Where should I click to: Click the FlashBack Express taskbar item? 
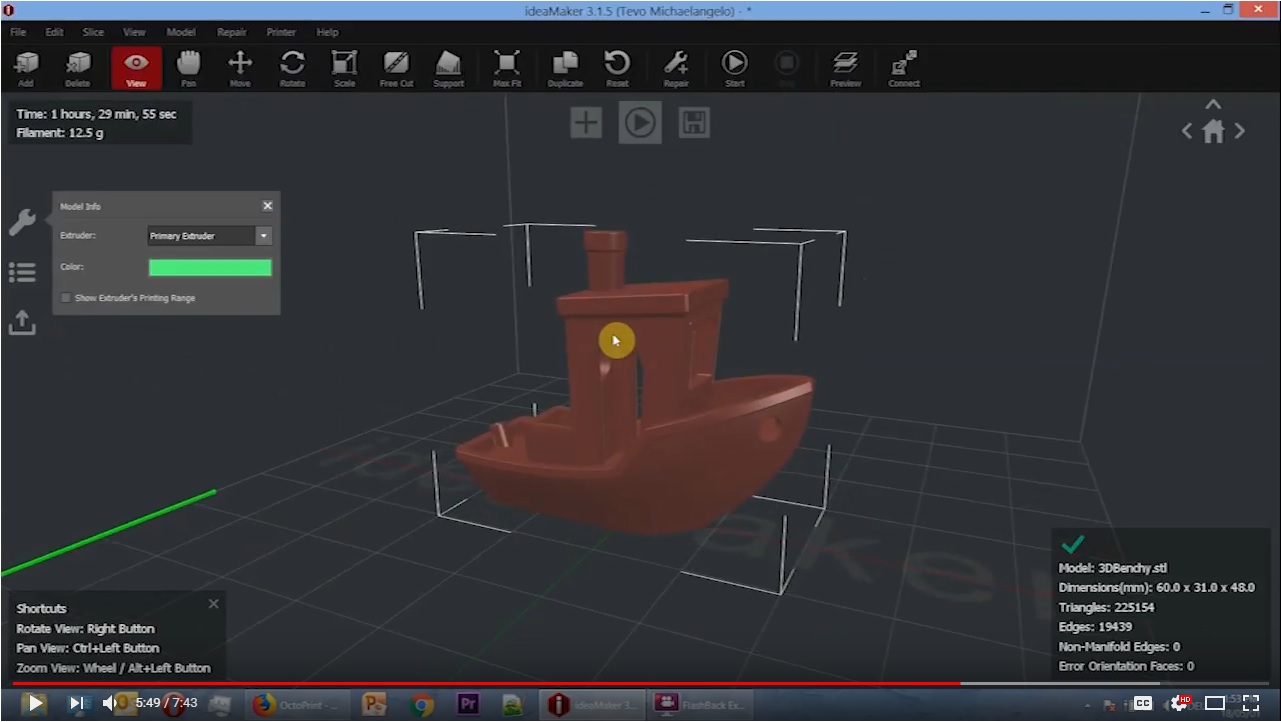pos(700,704)
